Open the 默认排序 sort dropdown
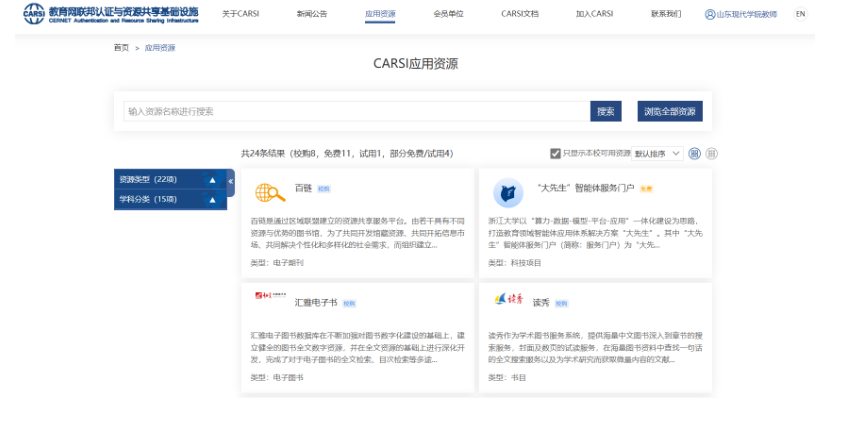Image resolution: width=847 pixels, height=431 pixels. [658, 153]
